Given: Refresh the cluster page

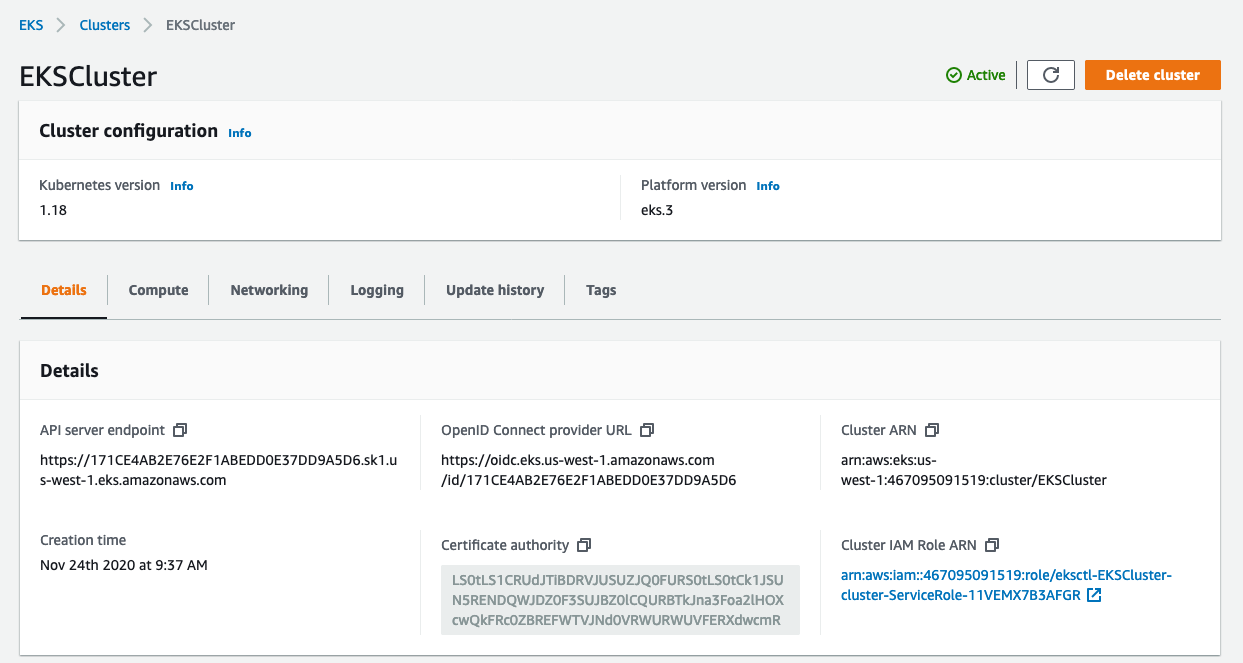Looking at the screenshot, I should click(x=1050, y=75).
